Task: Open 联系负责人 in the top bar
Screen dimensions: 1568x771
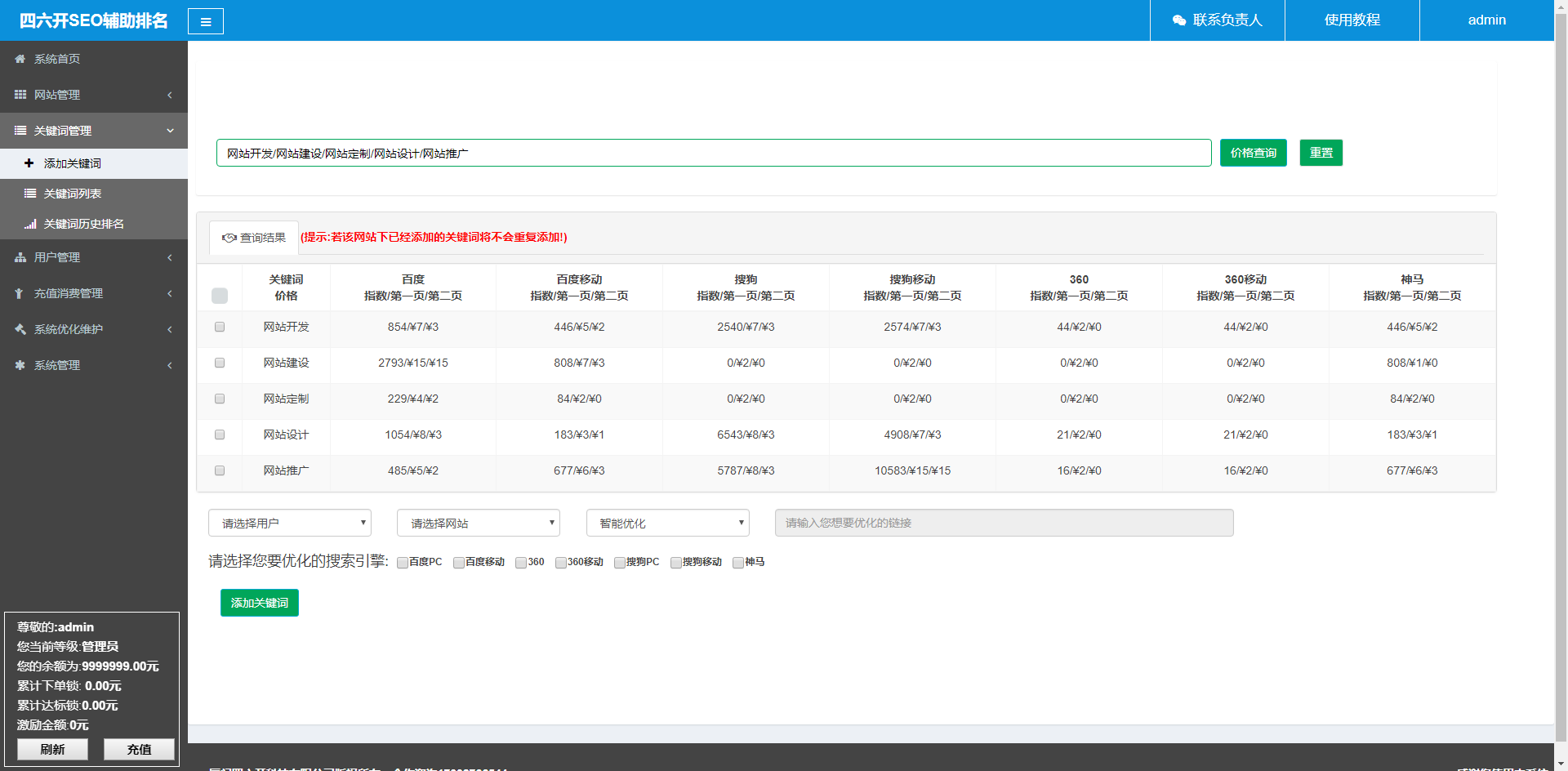Action: 1218,20
